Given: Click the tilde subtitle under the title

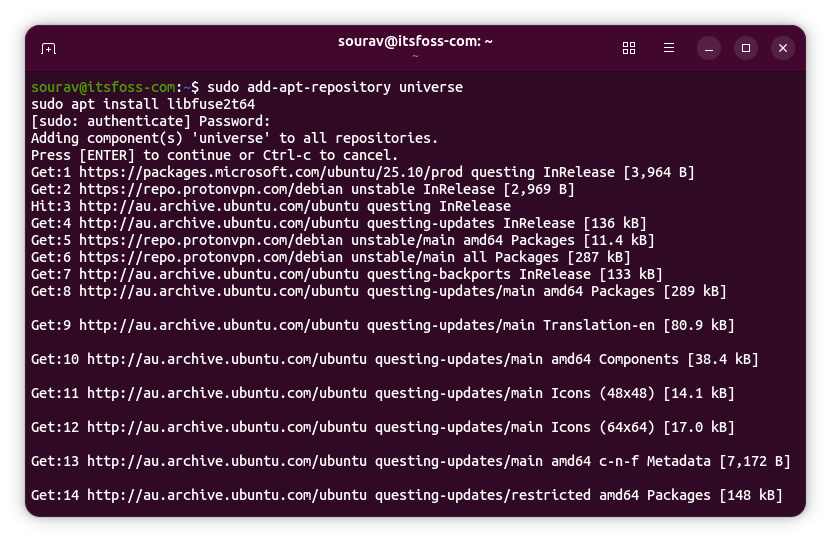Looking at the screenshot, I should click(x=415, y=57).
